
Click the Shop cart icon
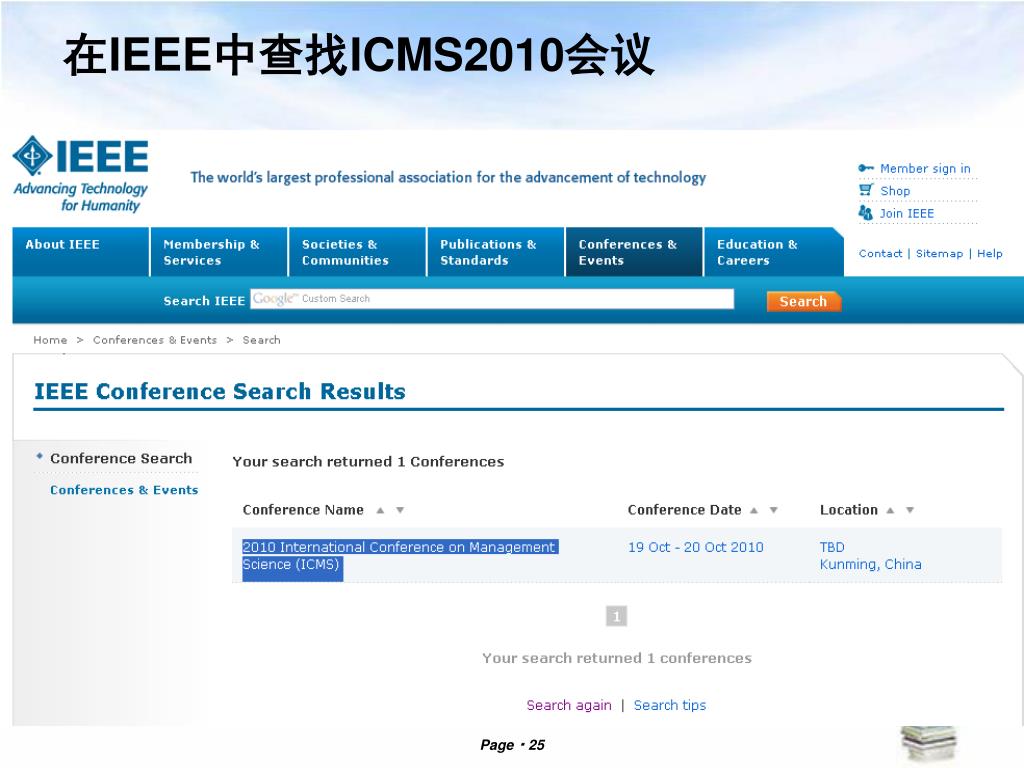[866, 190]
